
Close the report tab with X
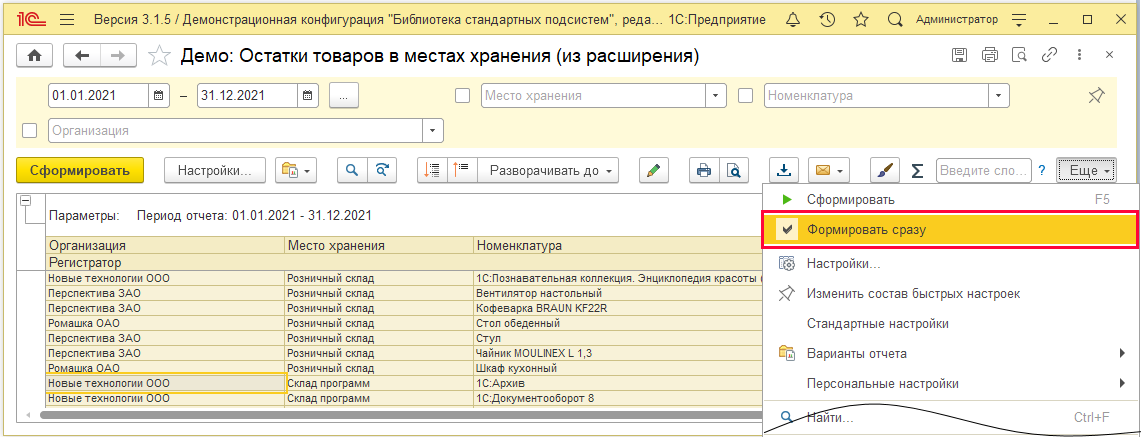coord(1110,55)
